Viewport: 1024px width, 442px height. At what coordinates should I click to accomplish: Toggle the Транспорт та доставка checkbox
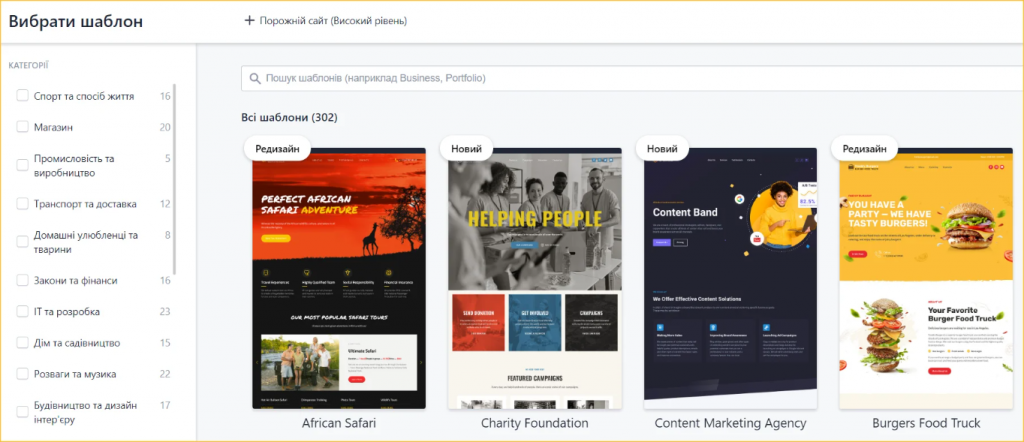[23, 204]
